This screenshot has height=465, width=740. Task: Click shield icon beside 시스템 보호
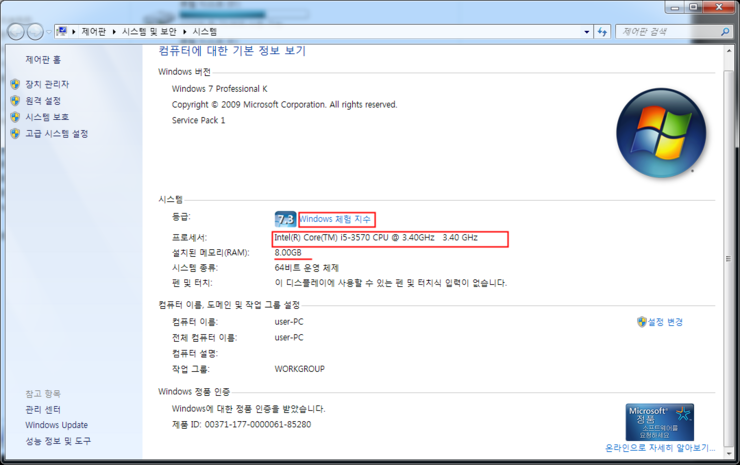click(16, 117)
